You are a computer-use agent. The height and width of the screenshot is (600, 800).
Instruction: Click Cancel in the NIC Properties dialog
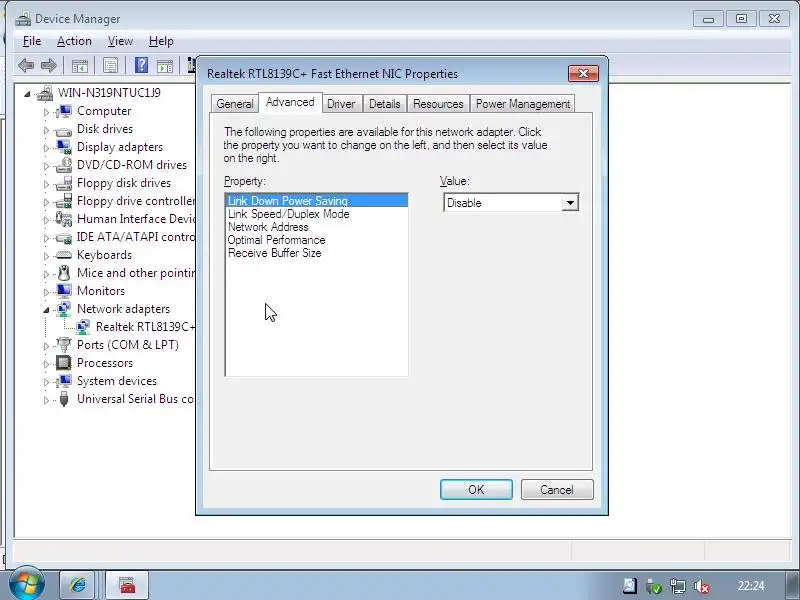tap(557, 490)
